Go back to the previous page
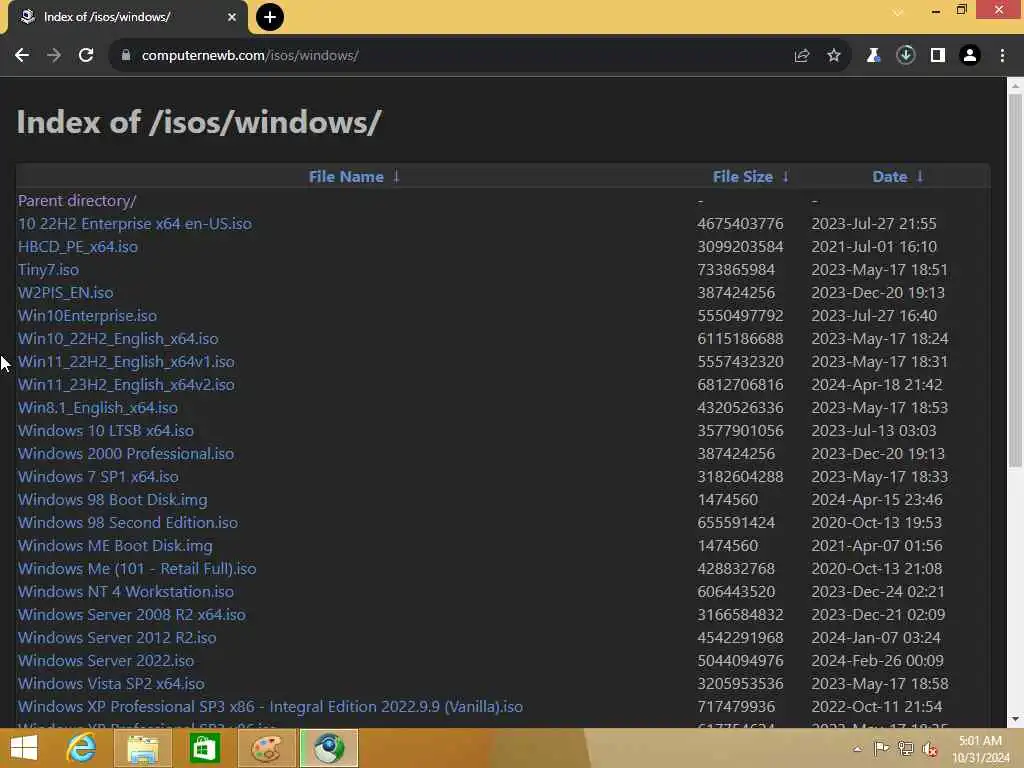 [22, 56]
